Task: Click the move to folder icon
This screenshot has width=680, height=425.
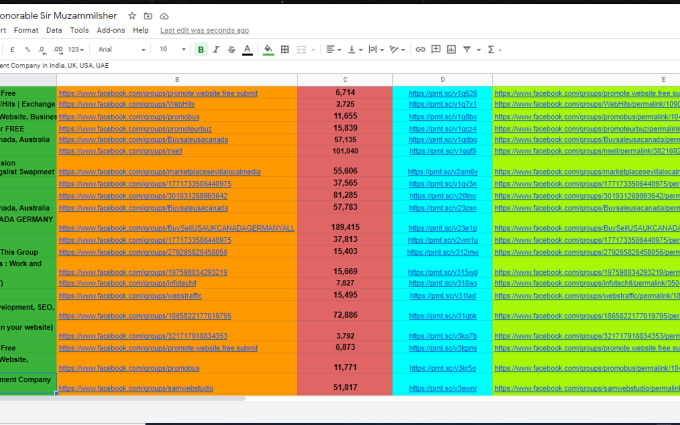Action: point(148,16)
